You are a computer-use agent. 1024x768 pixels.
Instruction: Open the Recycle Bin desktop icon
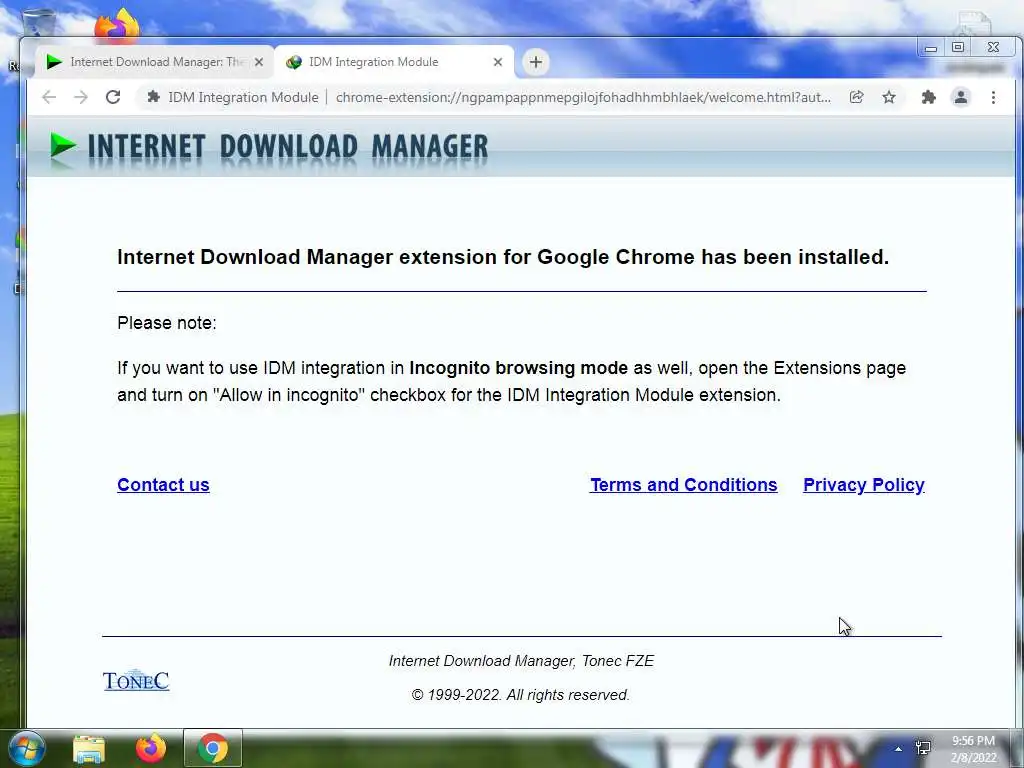coord(38,22)
